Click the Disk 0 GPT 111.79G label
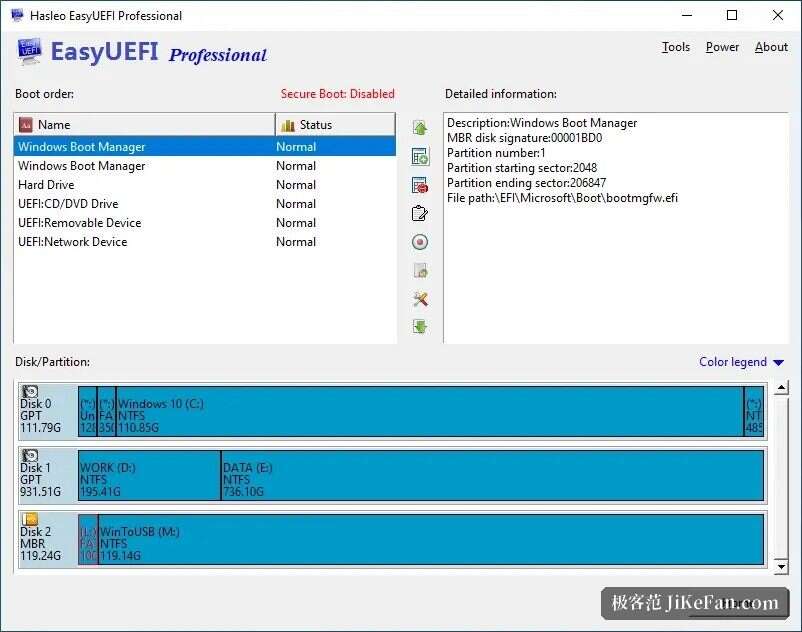Screen dimensions: 802x632 [40, 416]
